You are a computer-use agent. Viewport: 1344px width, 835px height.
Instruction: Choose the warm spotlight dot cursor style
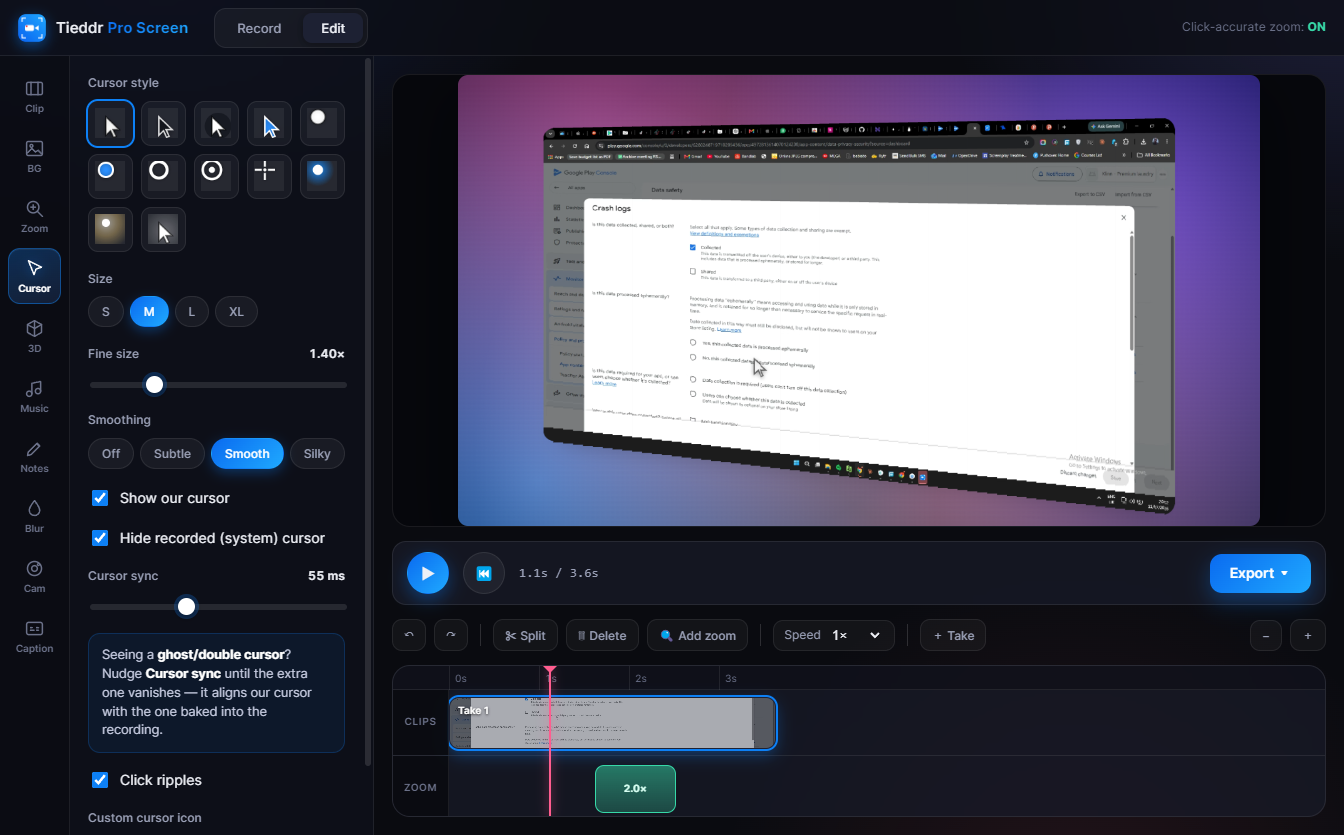tap(110, 229)
